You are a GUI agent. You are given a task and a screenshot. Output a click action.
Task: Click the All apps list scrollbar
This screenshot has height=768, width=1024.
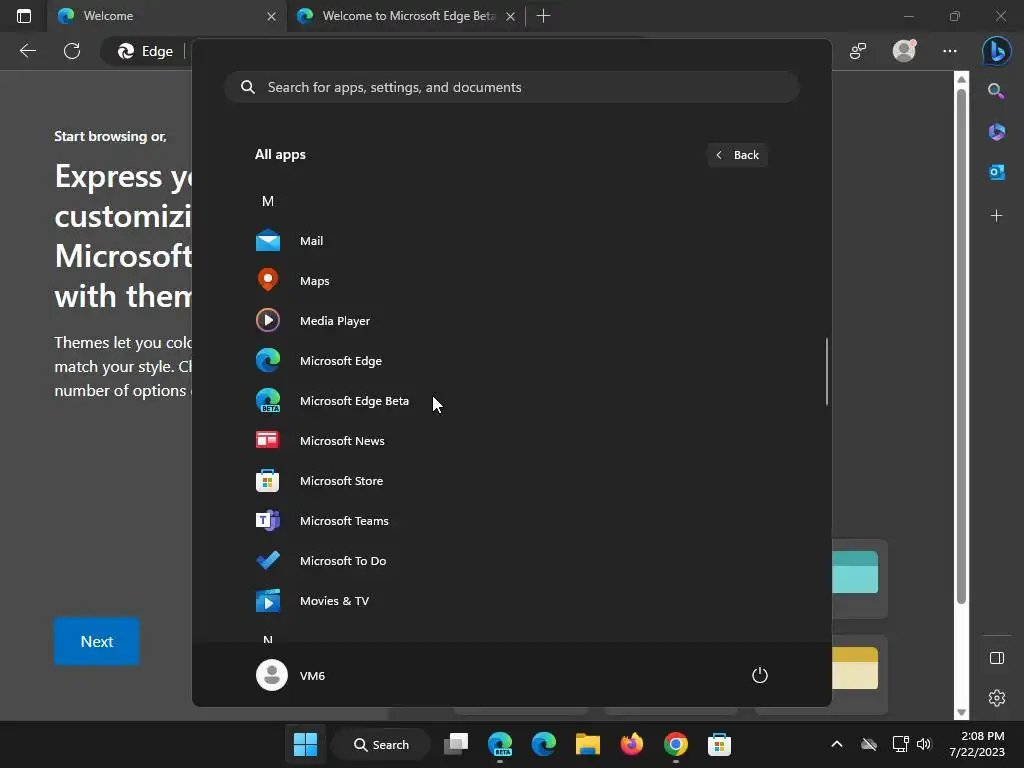pos(827,371)
